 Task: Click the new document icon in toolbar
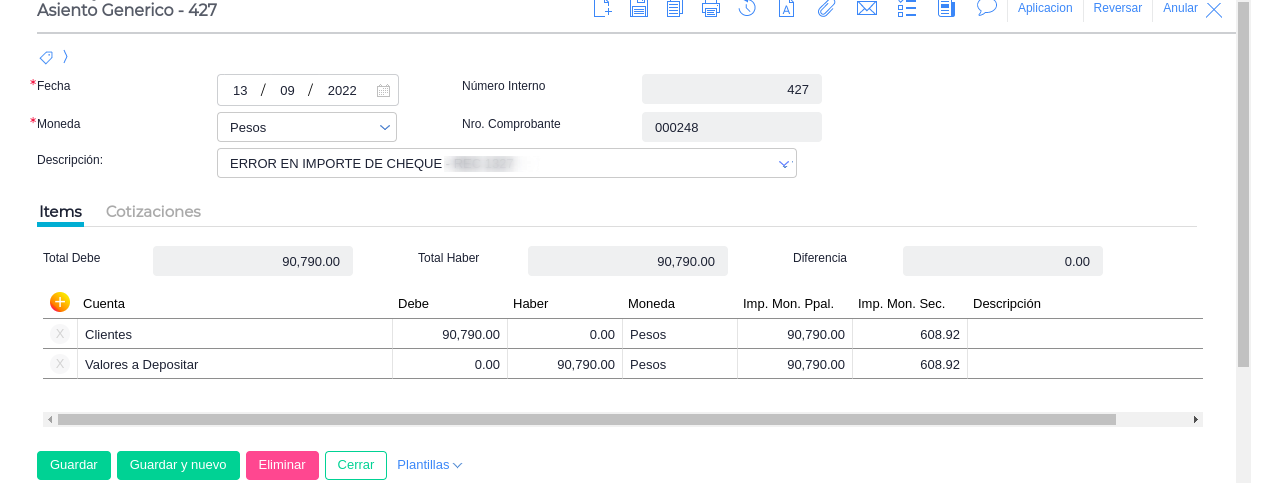click(602, 9)
